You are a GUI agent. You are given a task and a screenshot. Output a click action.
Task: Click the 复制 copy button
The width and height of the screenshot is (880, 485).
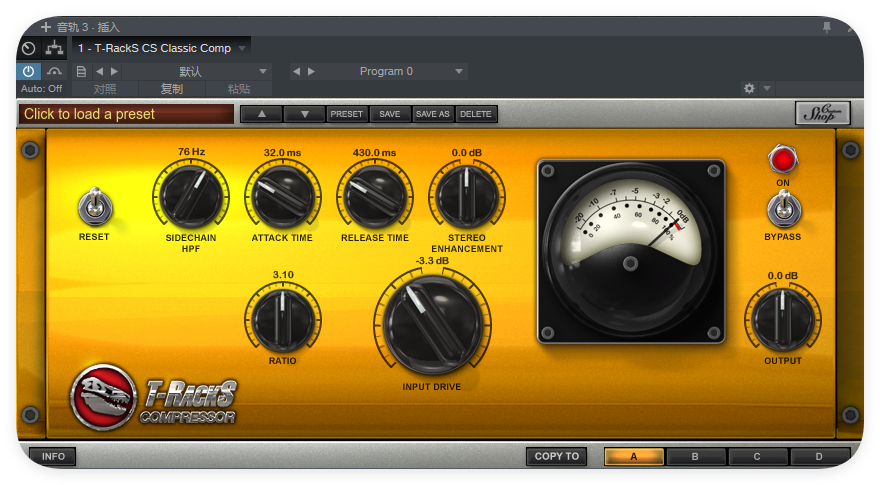click(x=172, y=89)
